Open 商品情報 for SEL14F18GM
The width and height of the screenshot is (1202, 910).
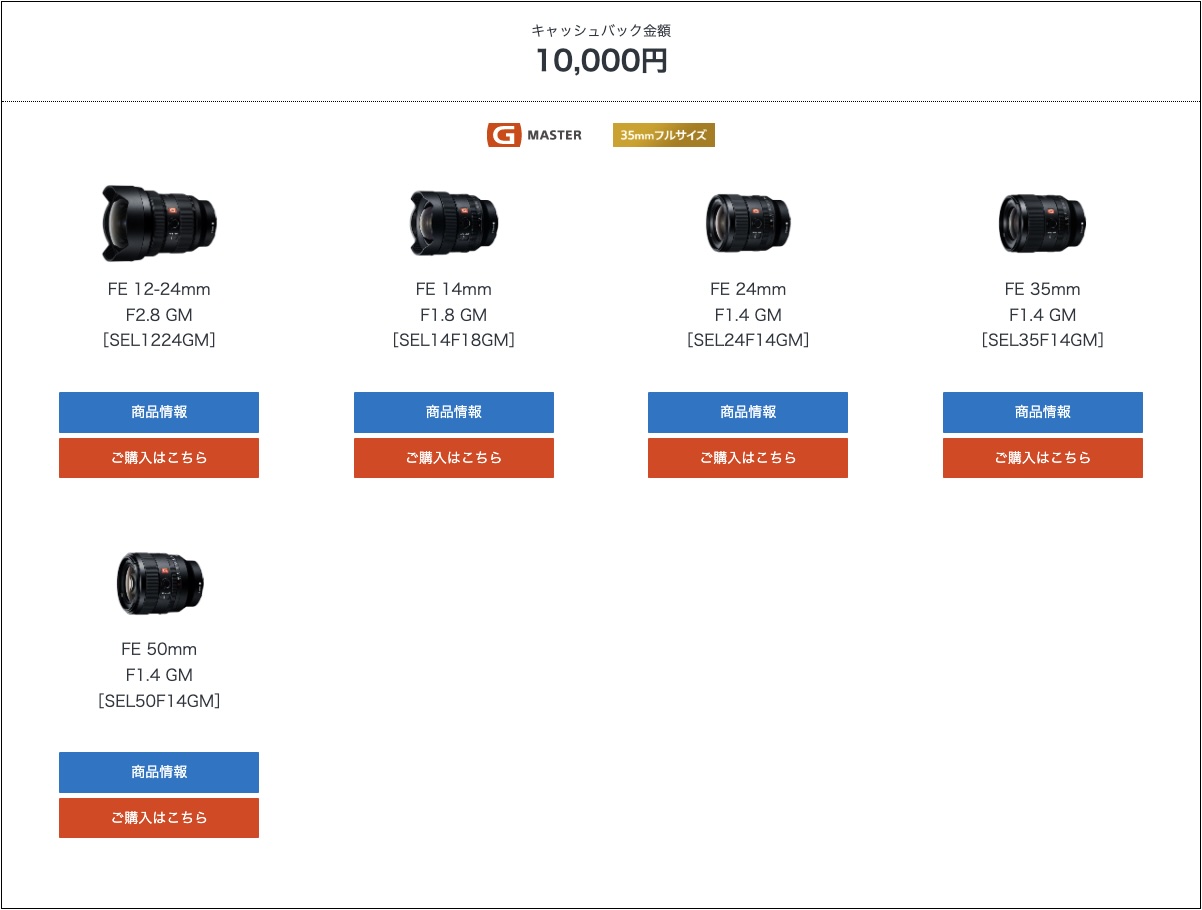coord(453,412)
